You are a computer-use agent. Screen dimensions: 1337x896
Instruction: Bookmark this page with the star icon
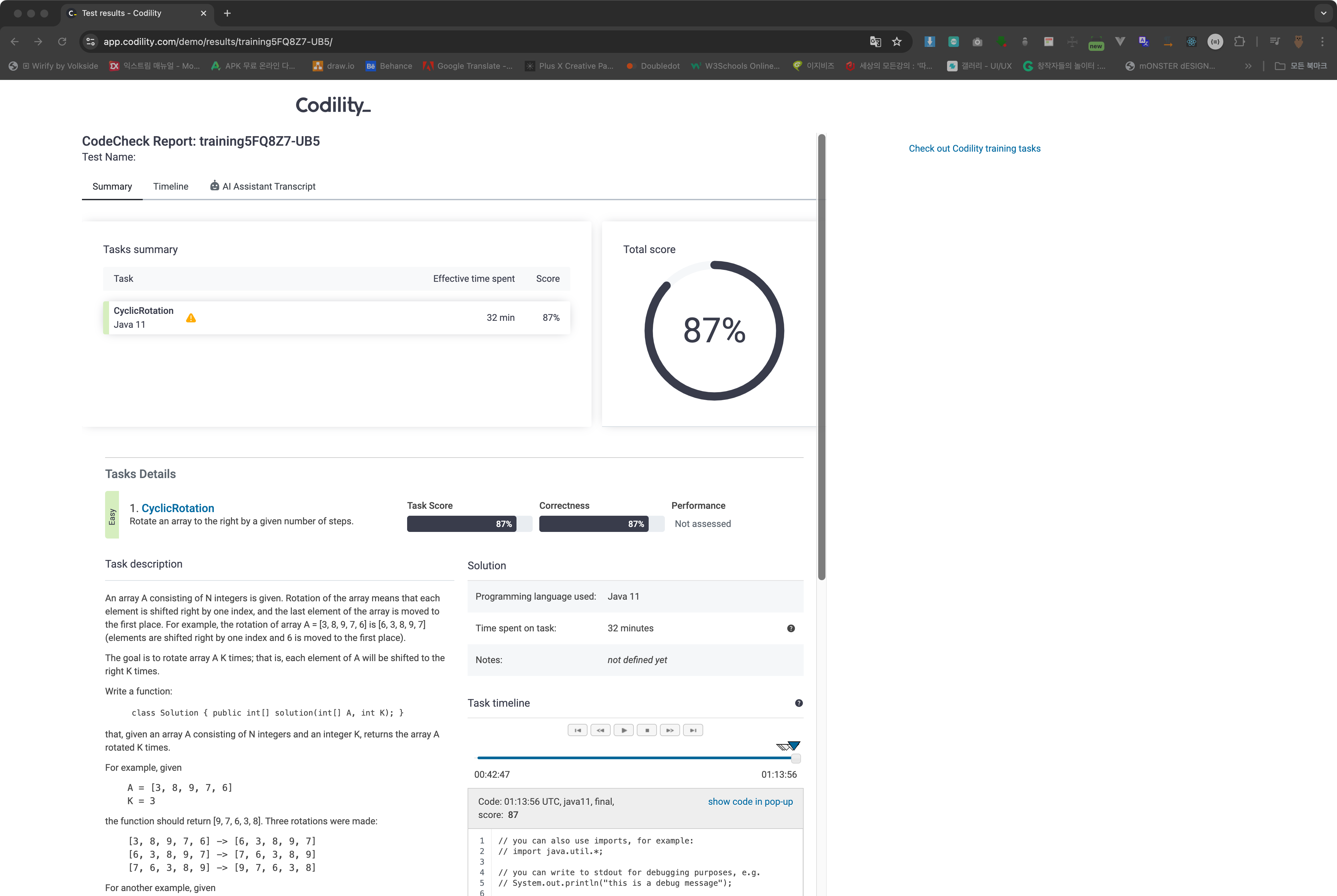click(897, 42)
